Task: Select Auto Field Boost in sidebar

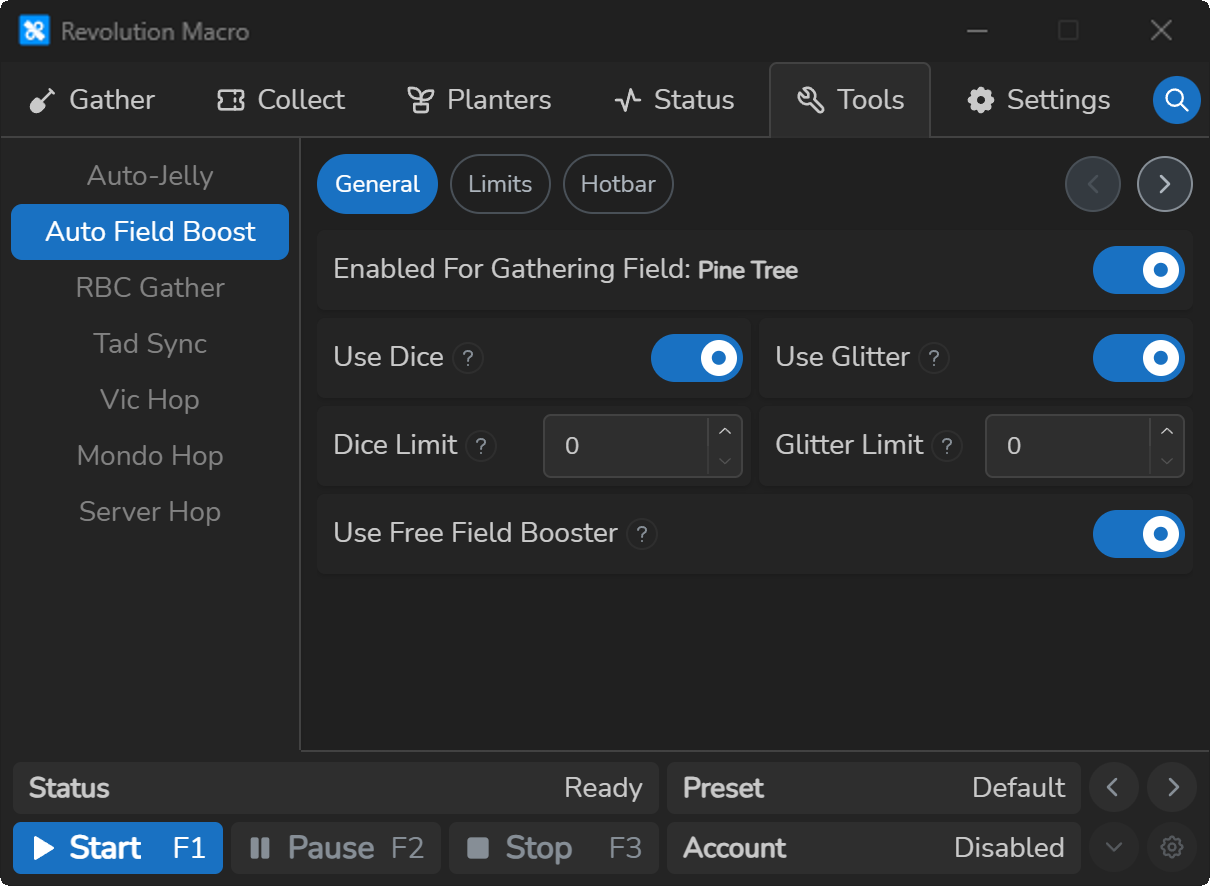Action: (x=150, y=232)
